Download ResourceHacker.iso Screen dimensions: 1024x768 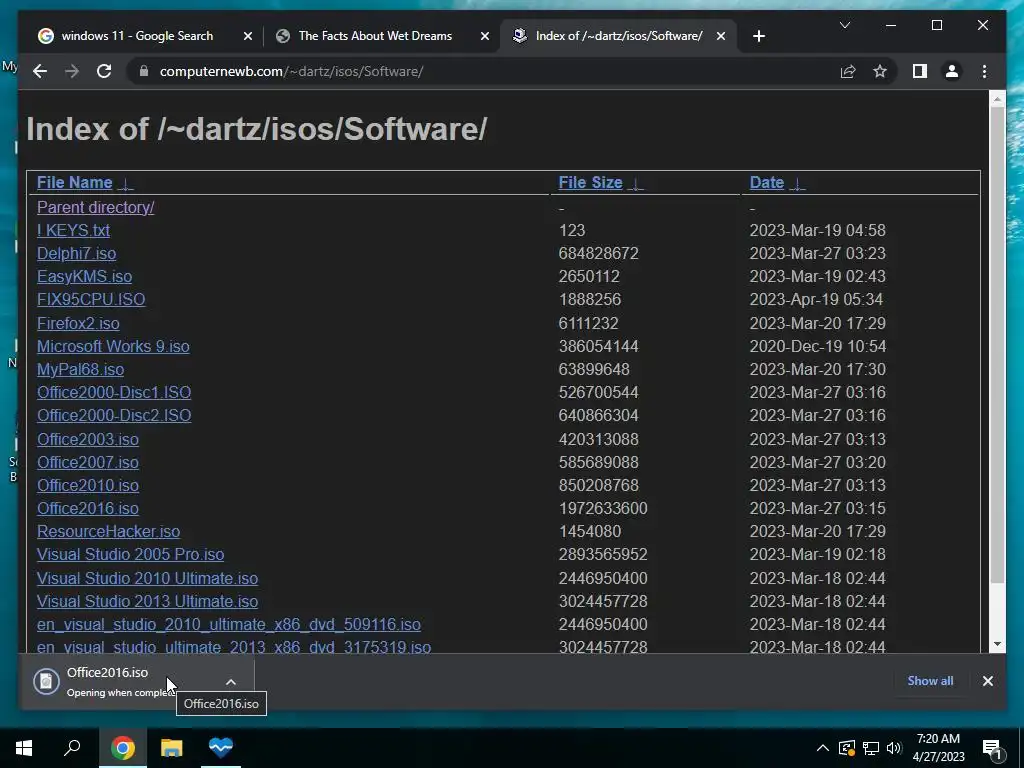pyautogui.click(x=108, y=532)
